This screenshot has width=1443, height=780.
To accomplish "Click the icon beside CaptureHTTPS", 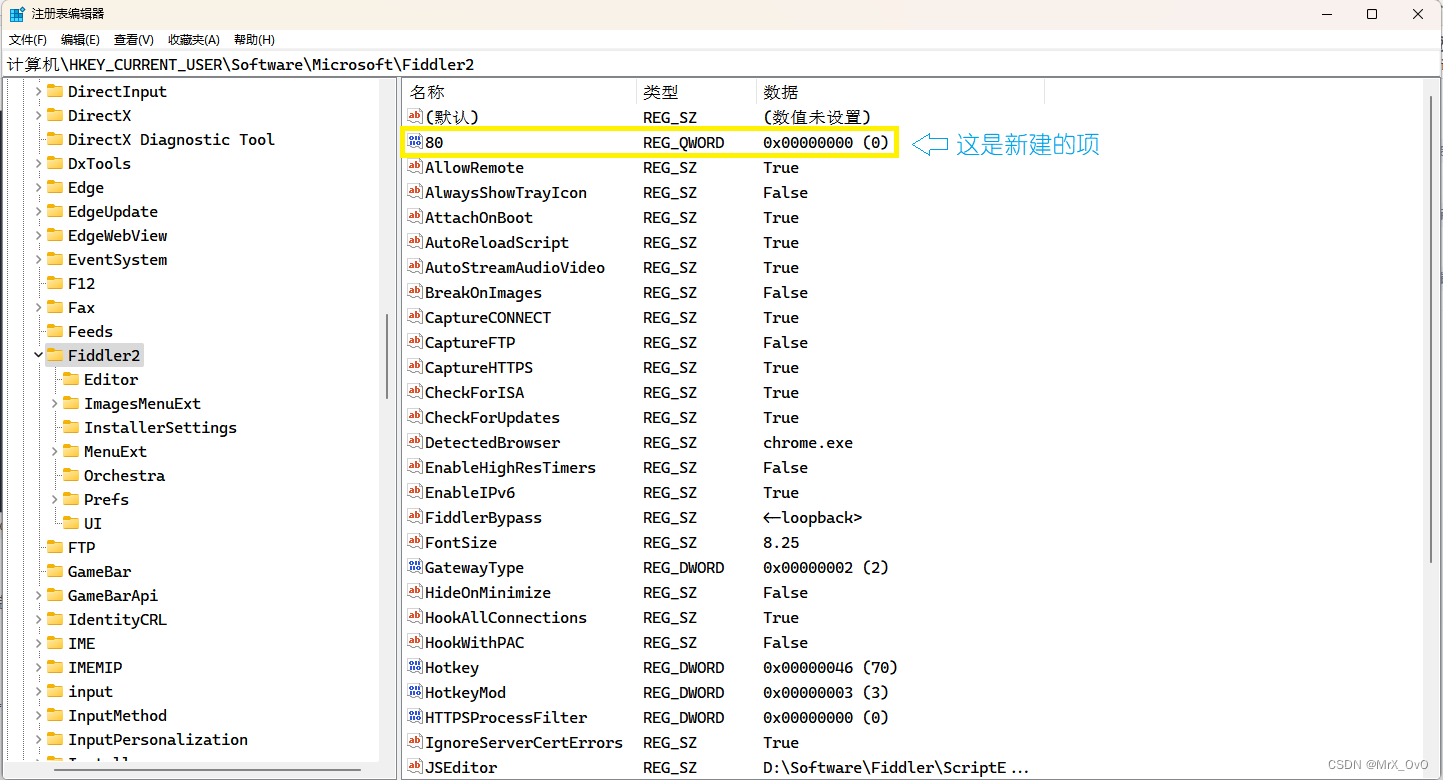I will coord(415,367).
